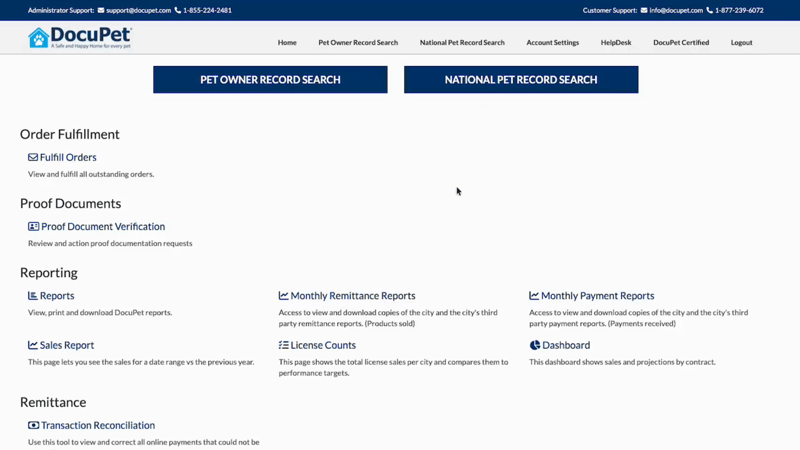This screenshot has height=450, width=800.
Task: Click the 'Administrator Support:' label
Action: (x=61, y=10)
